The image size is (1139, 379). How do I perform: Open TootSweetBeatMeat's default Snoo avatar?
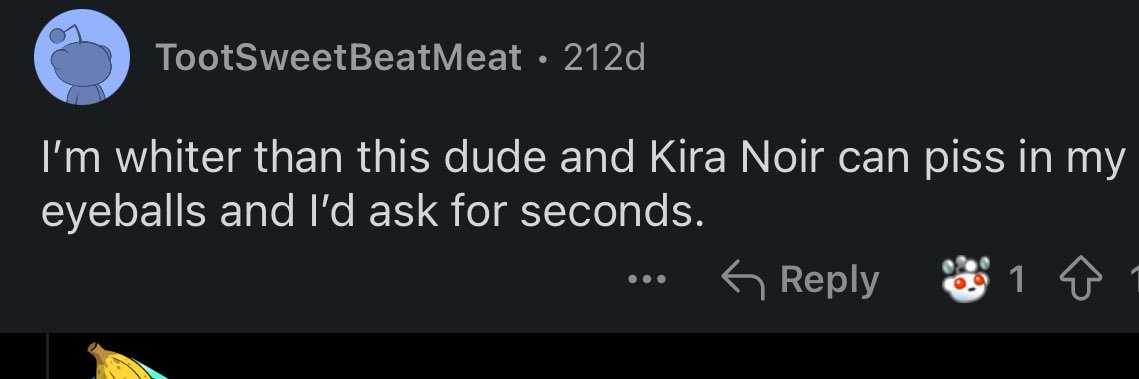82,57
